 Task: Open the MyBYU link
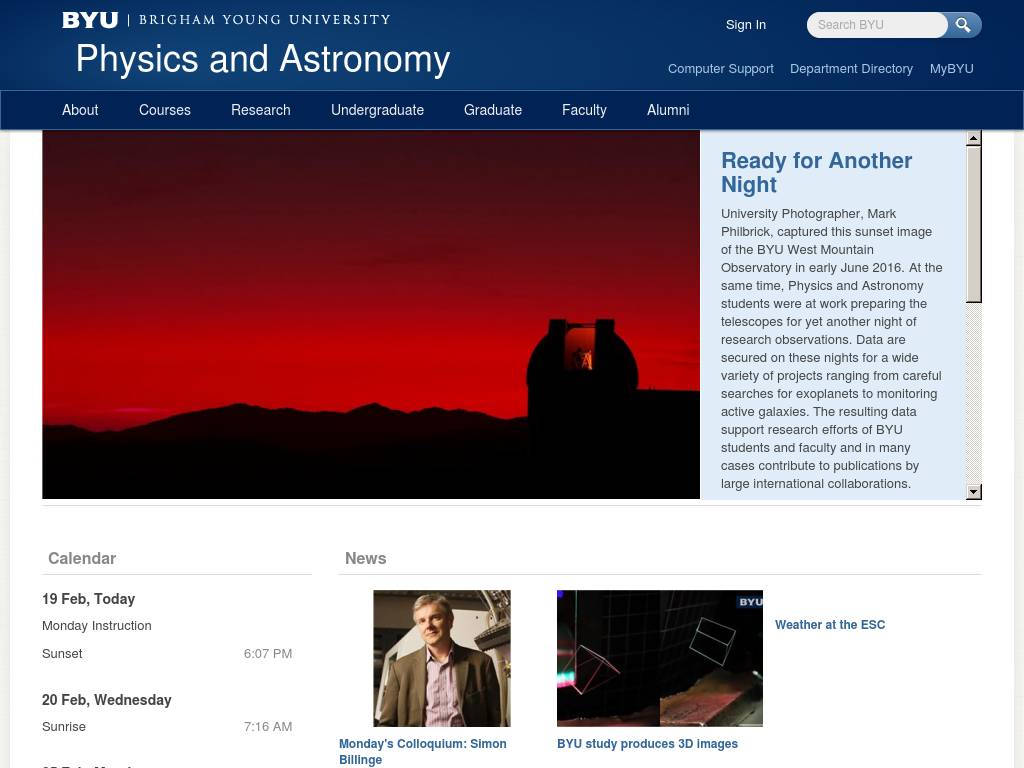click(x=951, y=69)
